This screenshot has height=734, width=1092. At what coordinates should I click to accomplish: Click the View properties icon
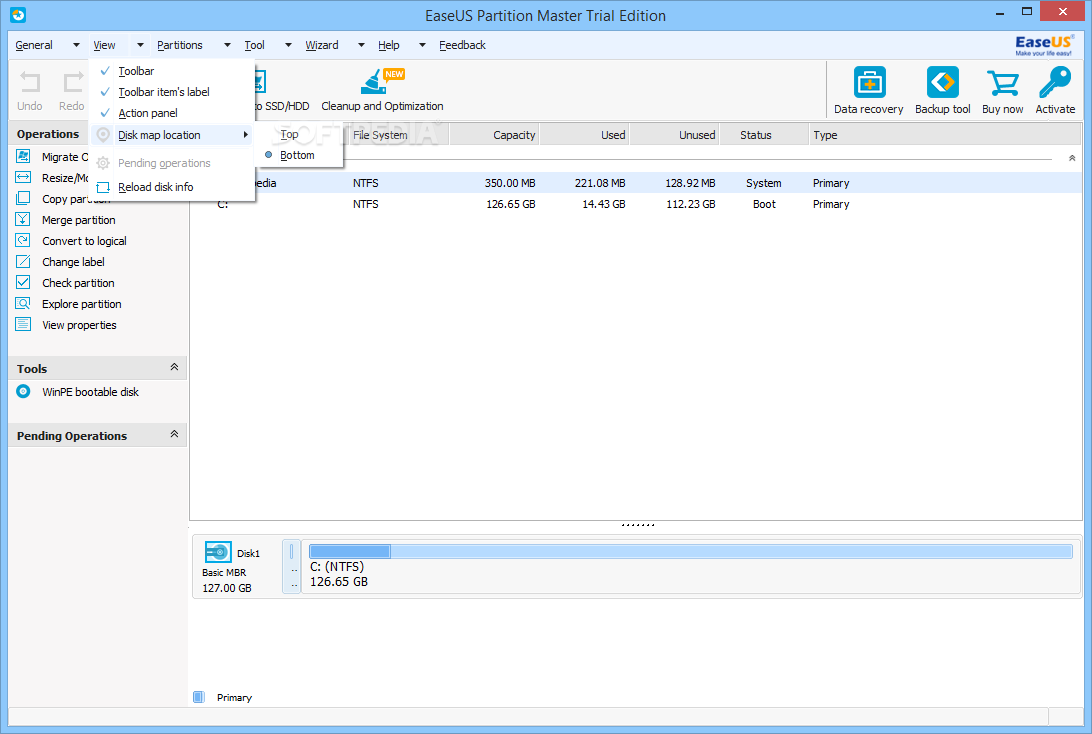[x=23, y=324]
